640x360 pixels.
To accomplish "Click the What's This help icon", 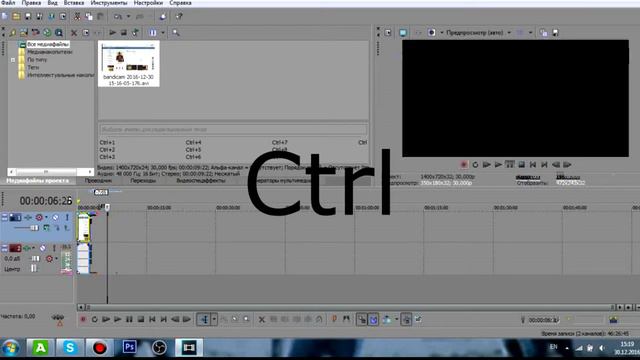I will tap(179, 16).
